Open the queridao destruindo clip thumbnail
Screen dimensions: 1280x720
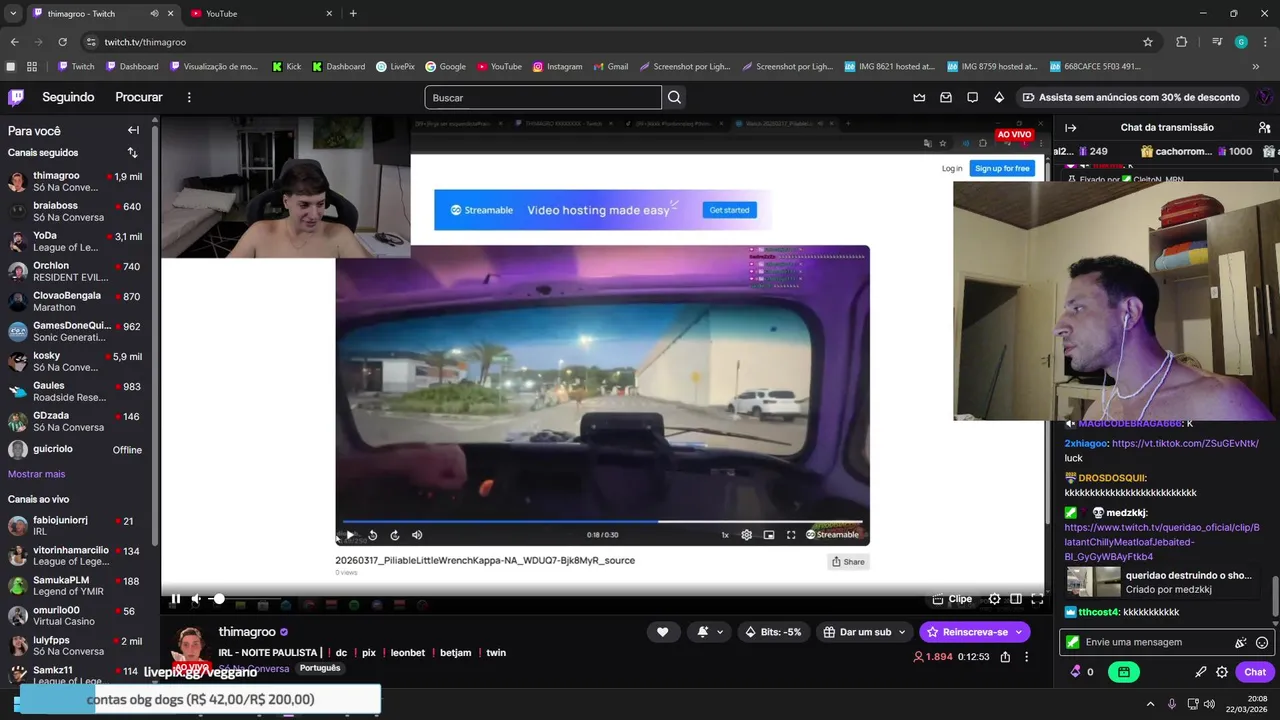coord(1093,582)
